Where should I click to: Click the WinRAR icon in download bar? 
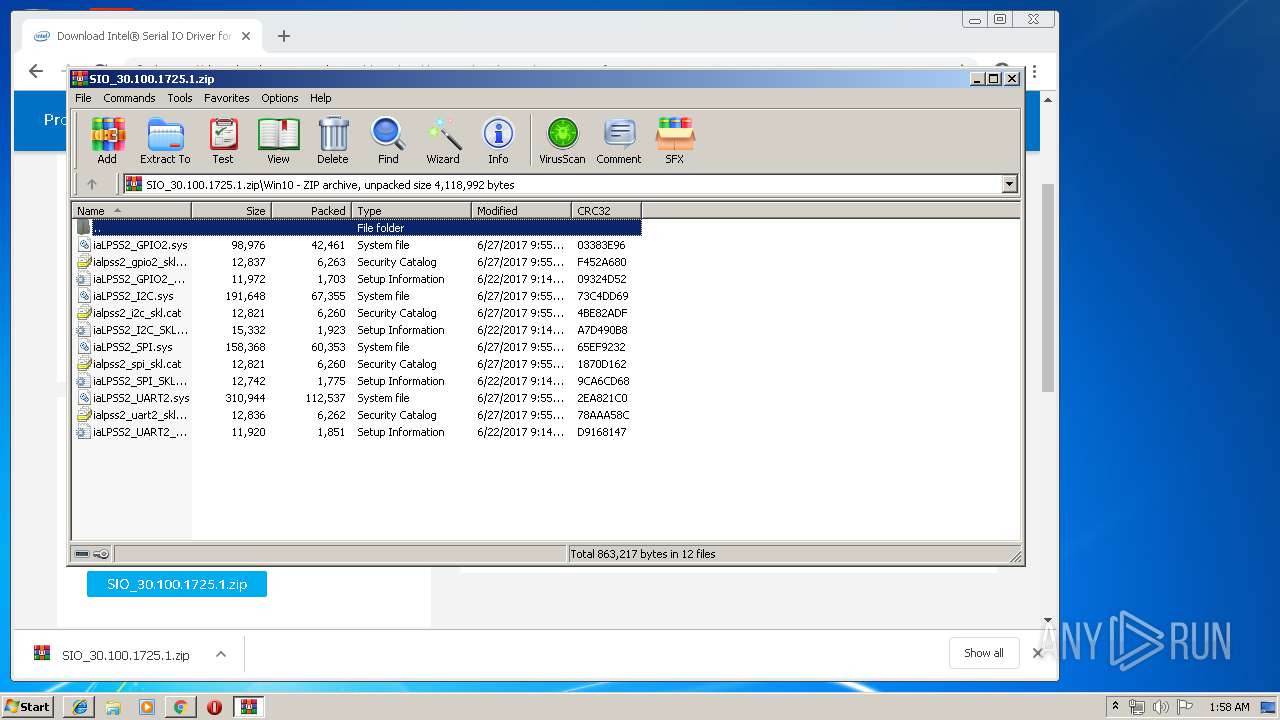point(42,654)
